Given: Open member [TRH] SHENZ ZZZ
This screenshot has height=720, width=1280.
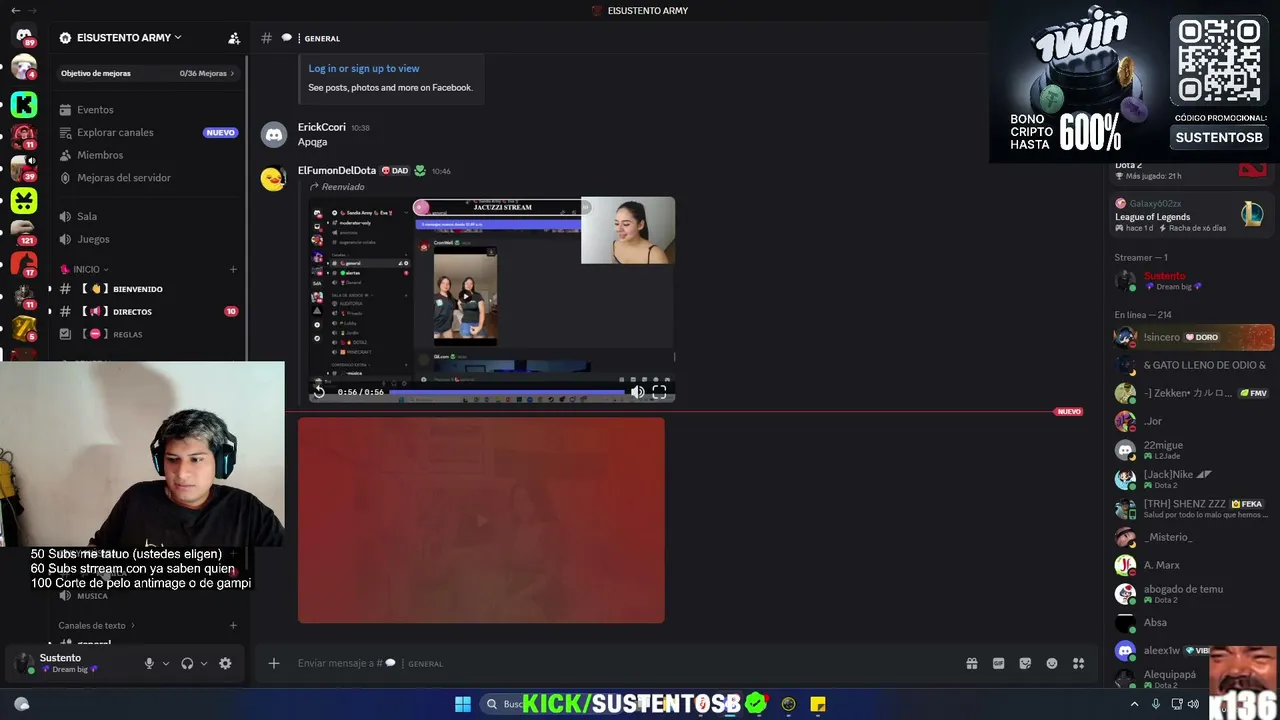Looking at the screenshot, I should [1190, 508].
